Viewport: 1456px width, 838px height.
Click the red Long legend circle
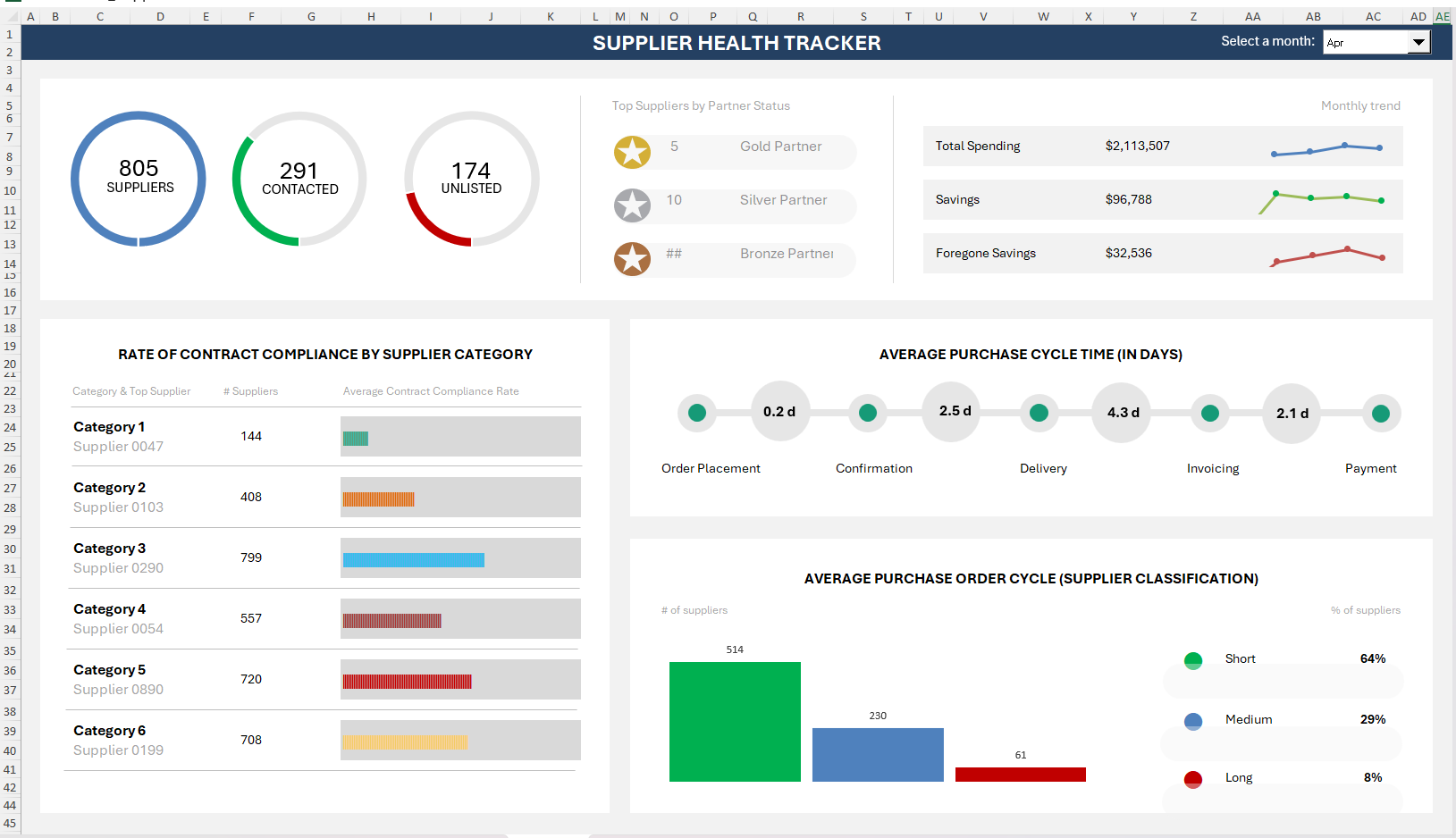[x=1193, y=780]
